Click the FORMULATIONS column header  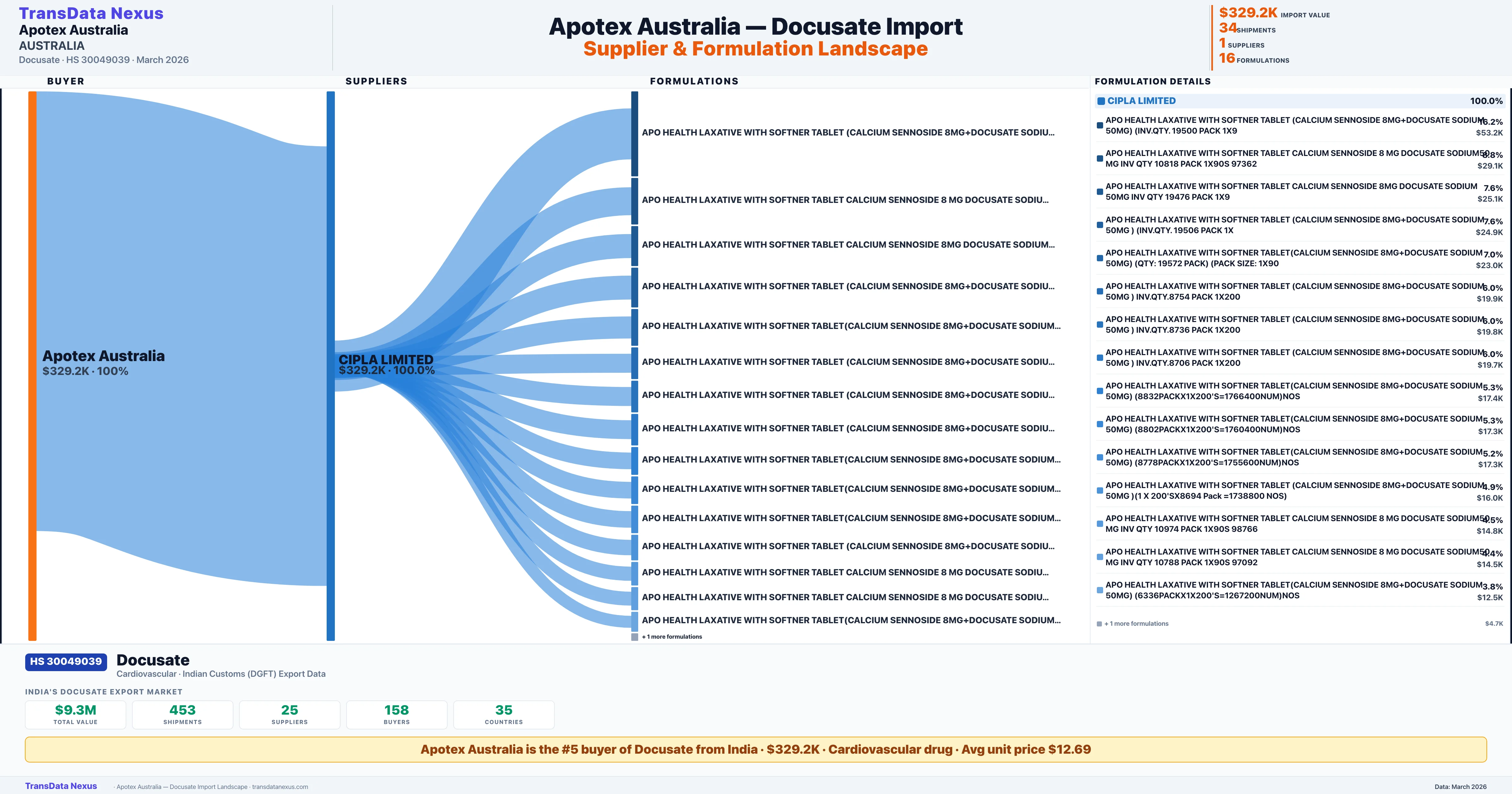694,81
